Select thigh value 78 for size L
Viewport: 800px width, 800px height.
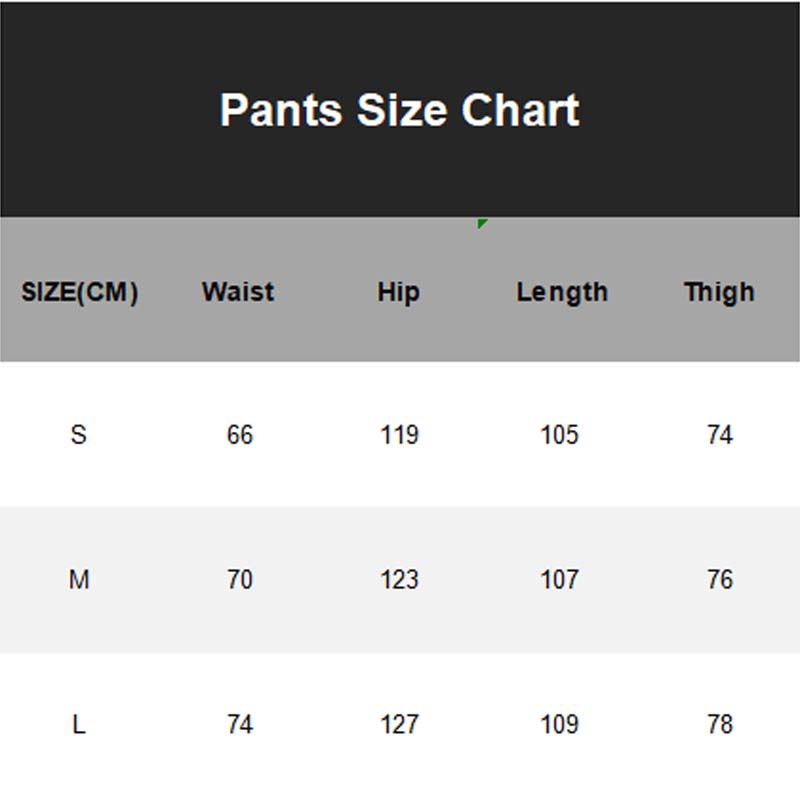click(x=720, y=724)
